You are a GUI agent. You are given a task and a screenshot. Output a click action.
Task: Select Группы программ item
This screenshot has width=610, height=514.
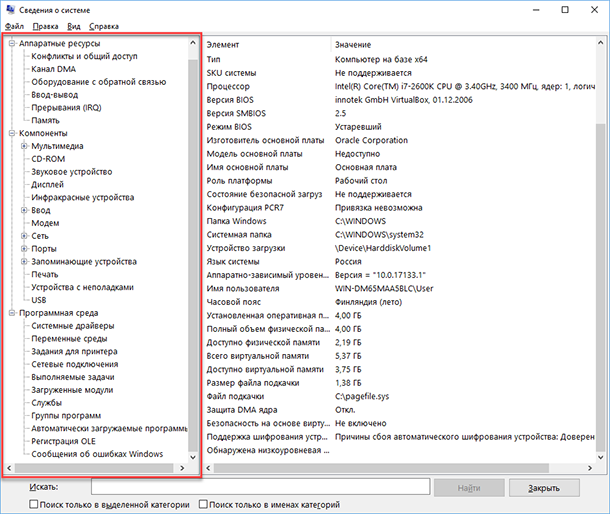[66, 416]
